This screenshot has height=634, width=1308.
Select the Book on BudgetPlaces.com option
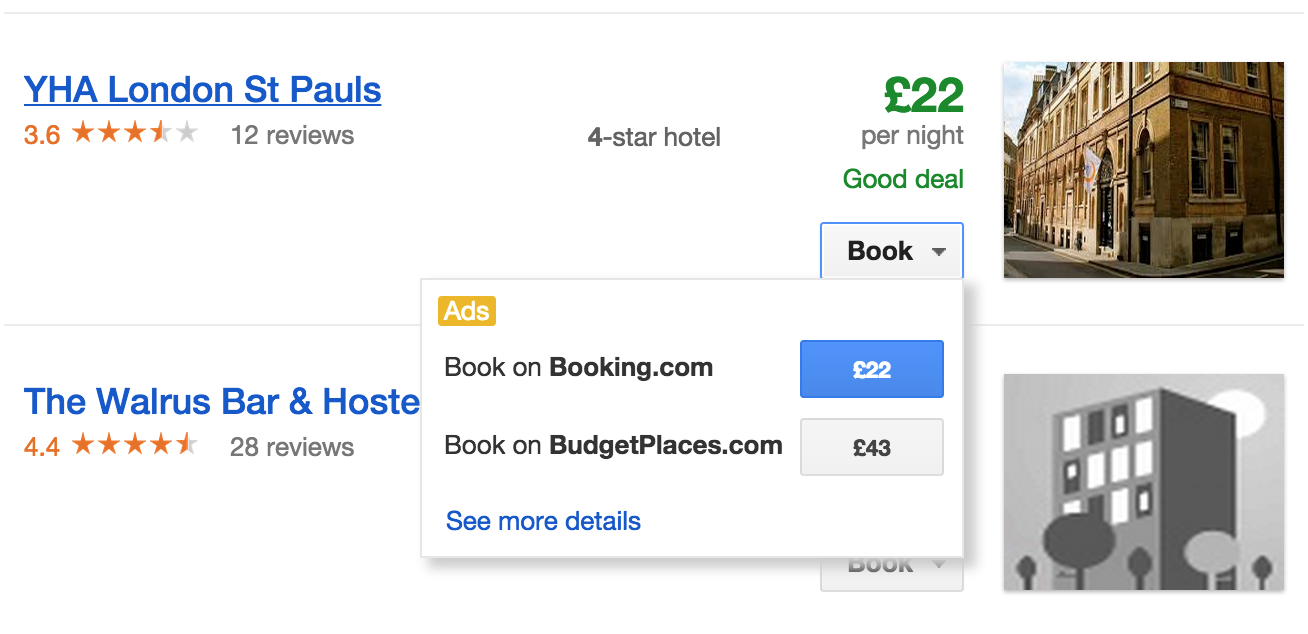click(x=871, y=447)
